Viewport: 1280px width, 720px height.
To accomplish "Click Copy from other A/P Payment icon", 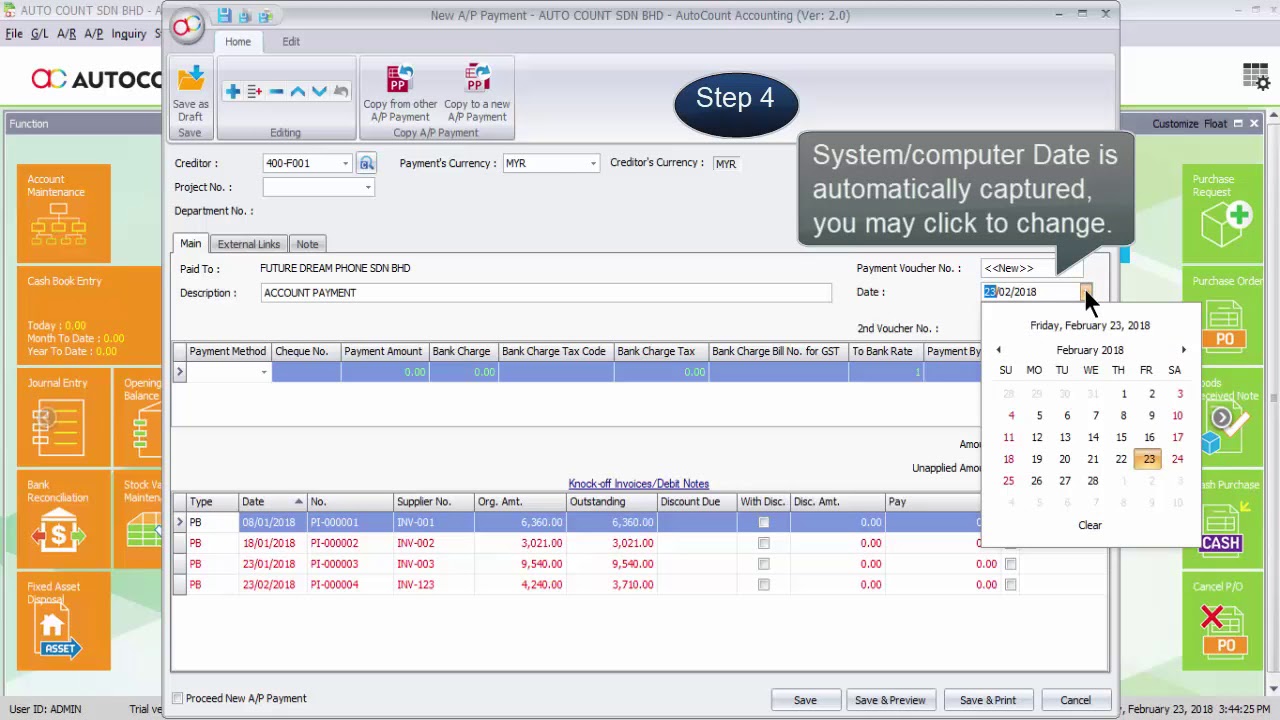I will [400, 80].
